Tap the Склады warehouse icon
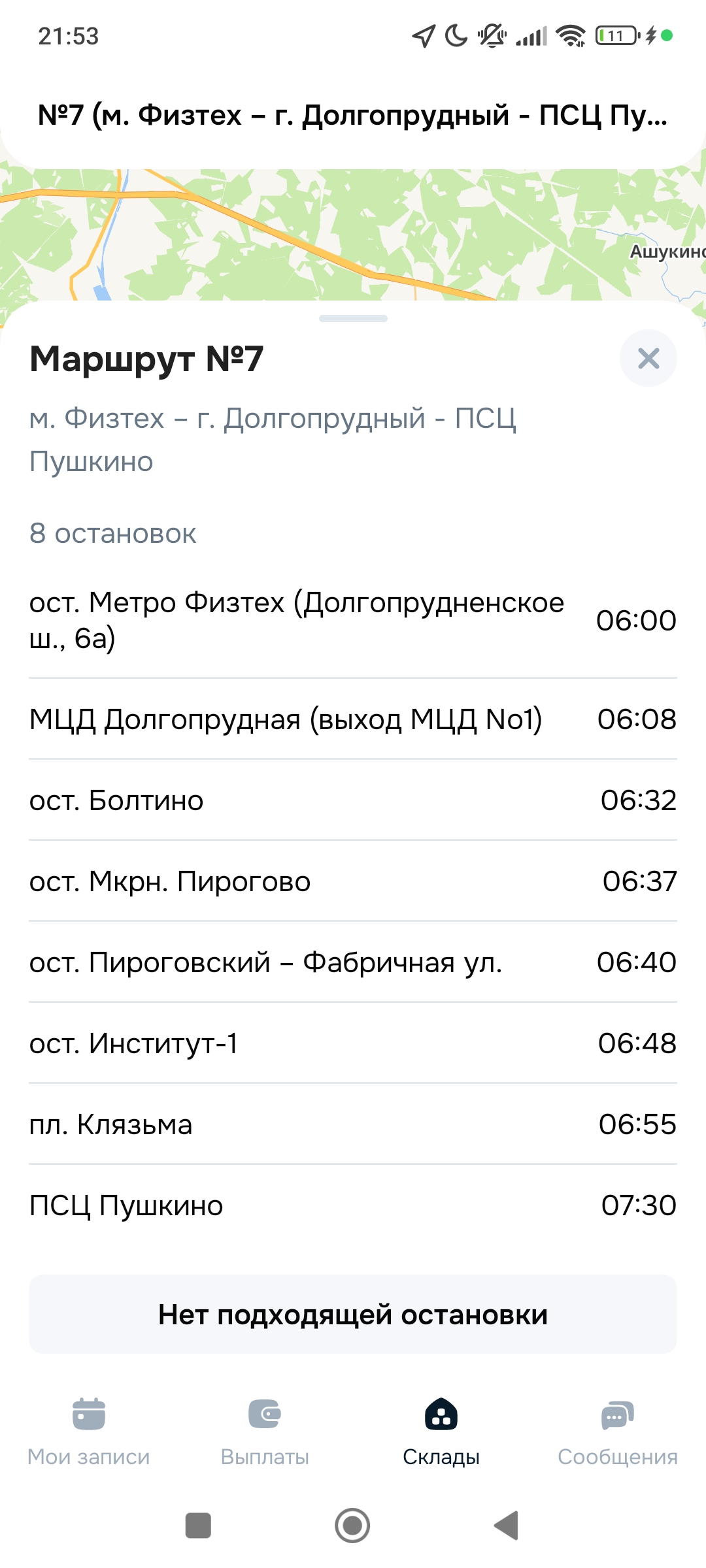Image resolution: width=706 pixels, height=1568 pixels. [x=441, y=1414]
